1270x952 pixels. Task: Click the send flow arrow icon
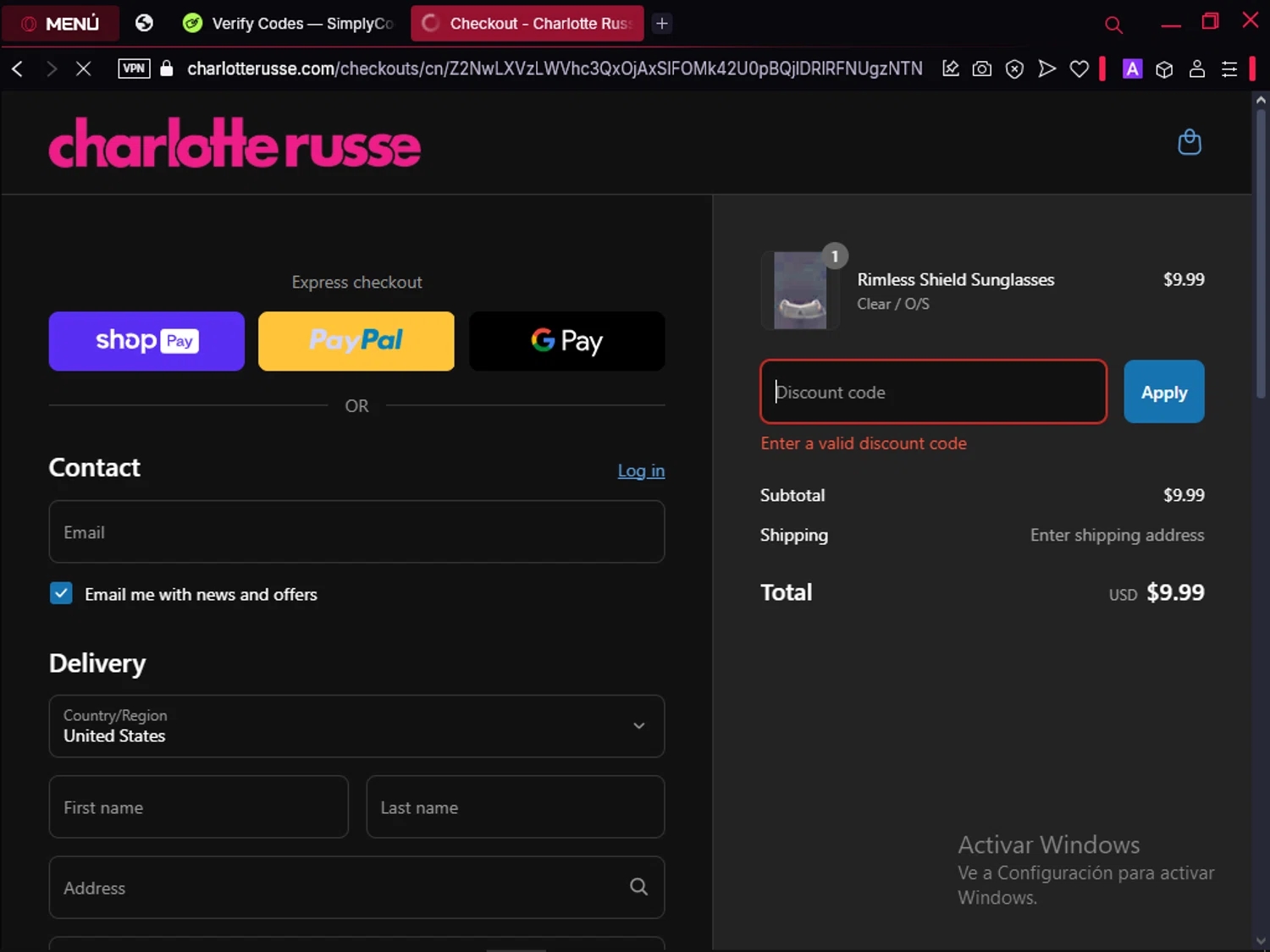[x=1047, y=69]
